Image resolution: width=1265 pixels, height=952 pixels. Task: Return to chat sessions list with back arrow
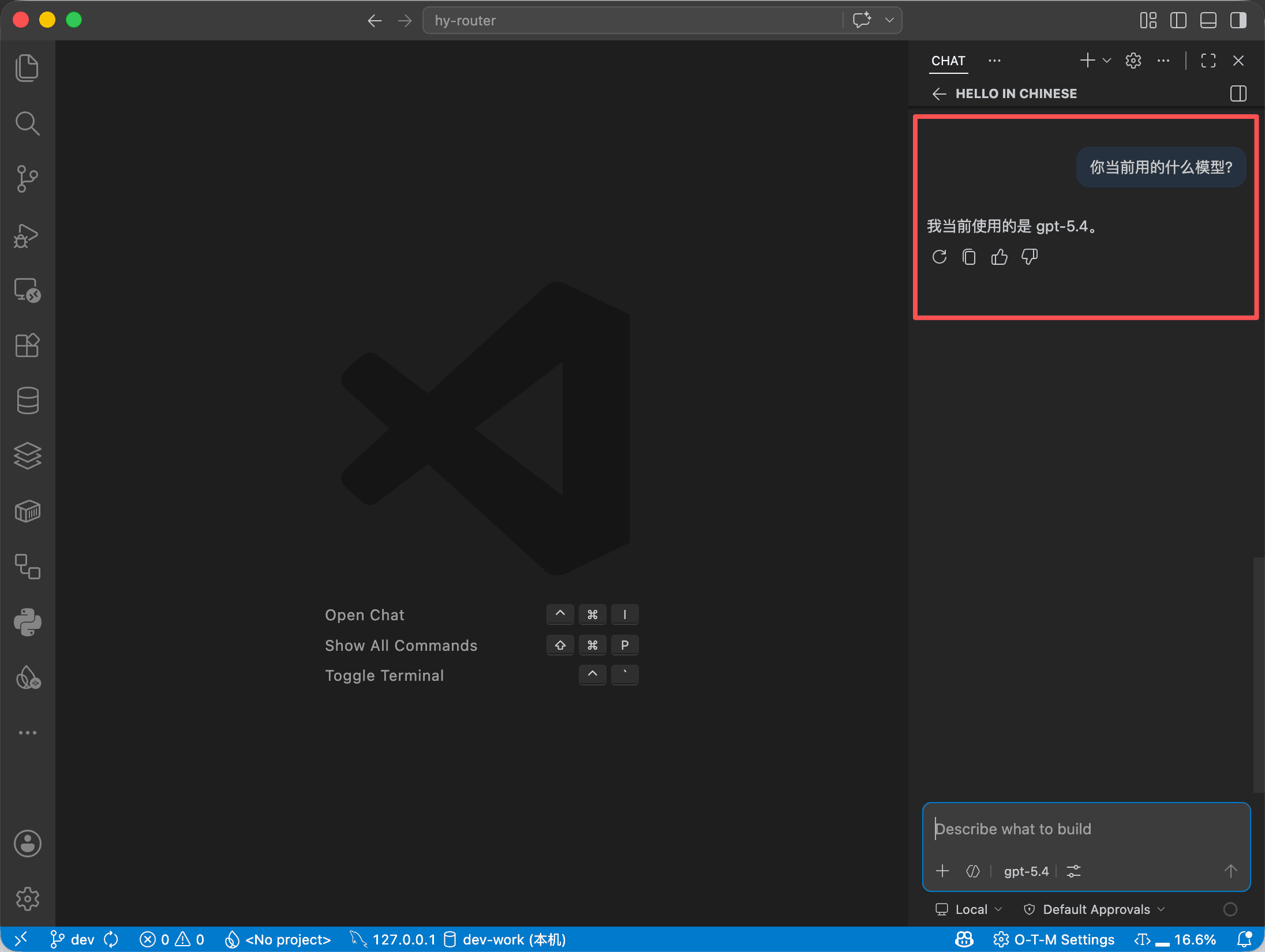939,93
